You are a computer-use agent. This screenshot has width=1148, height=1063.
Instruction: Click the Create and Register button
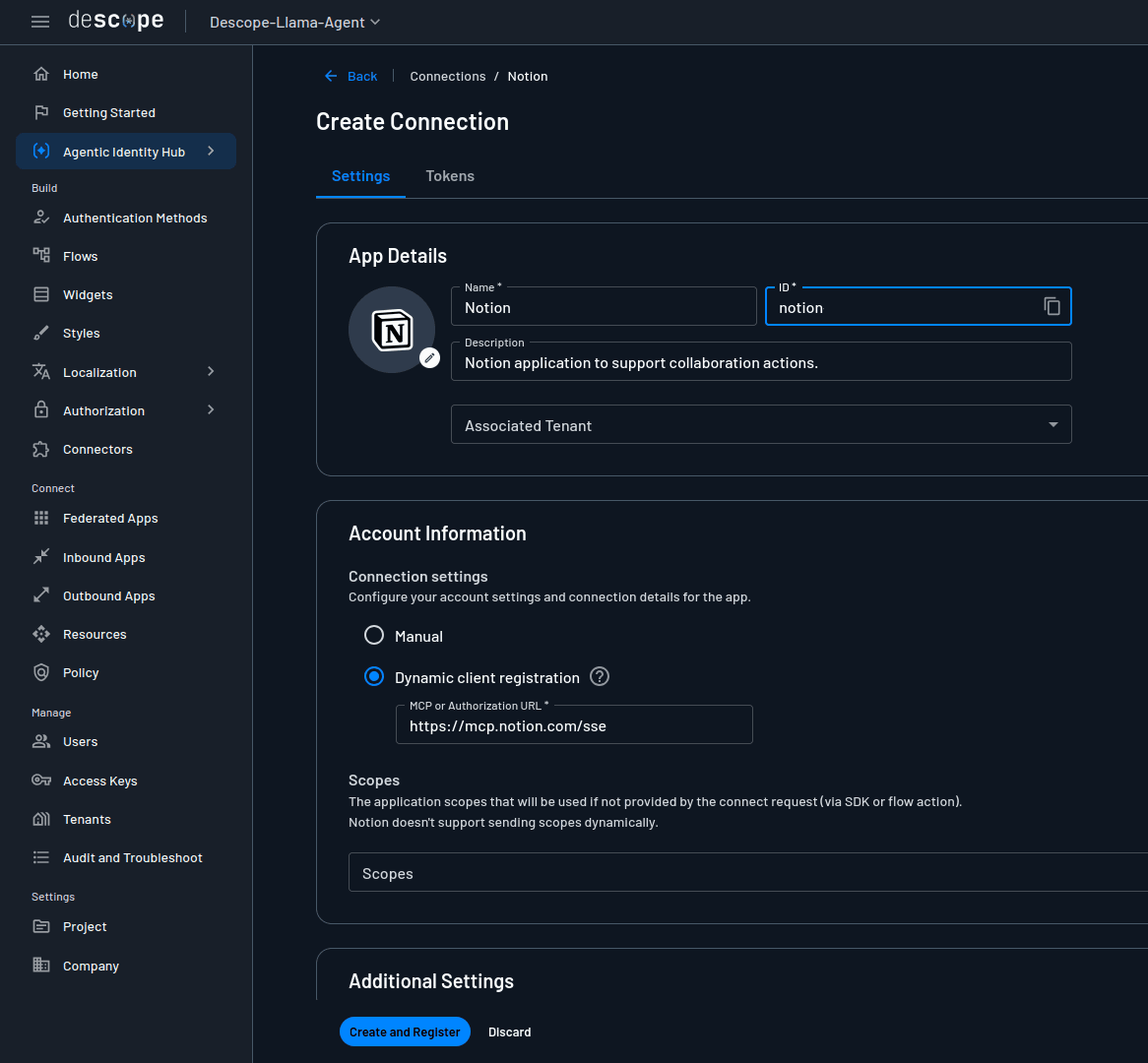point(405,1032)
